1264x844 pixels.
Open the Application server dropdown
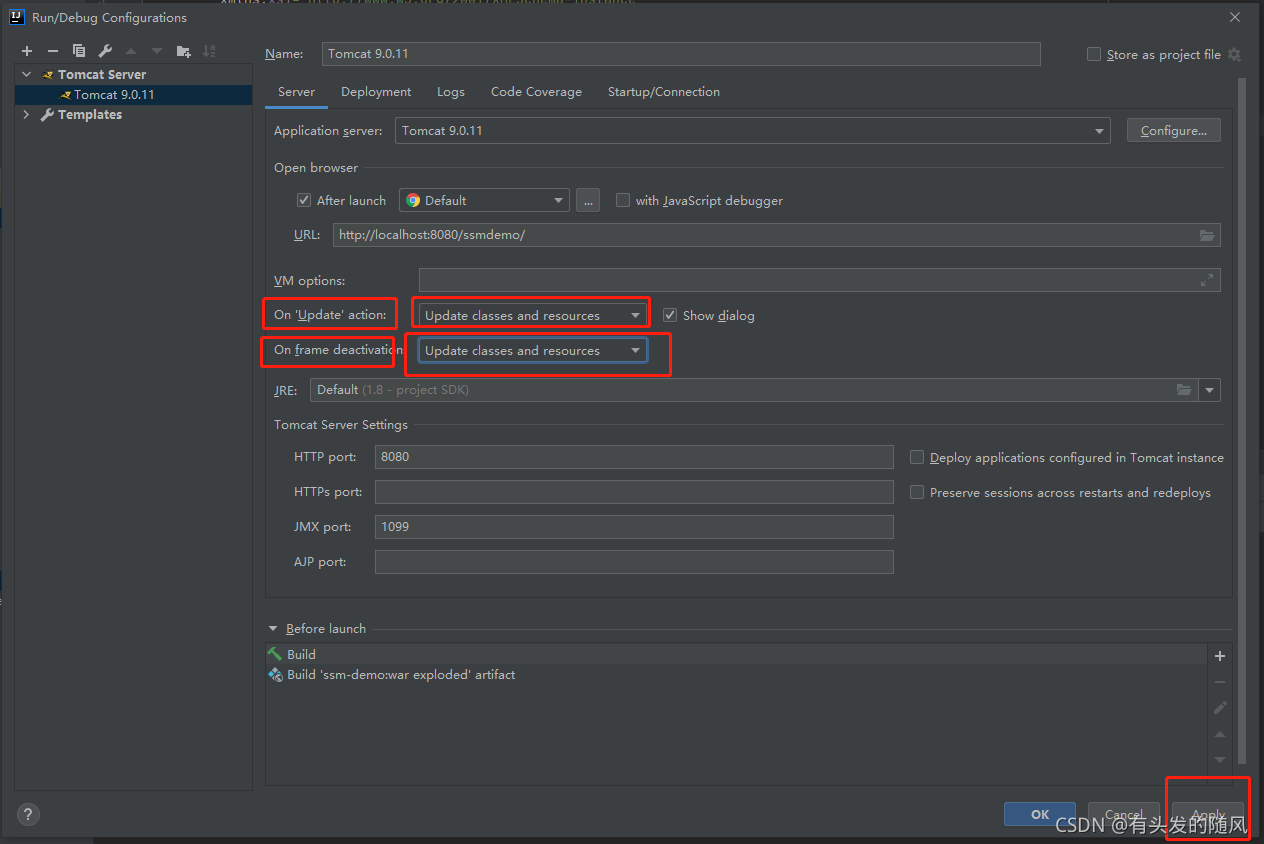[x=752, y=130]
